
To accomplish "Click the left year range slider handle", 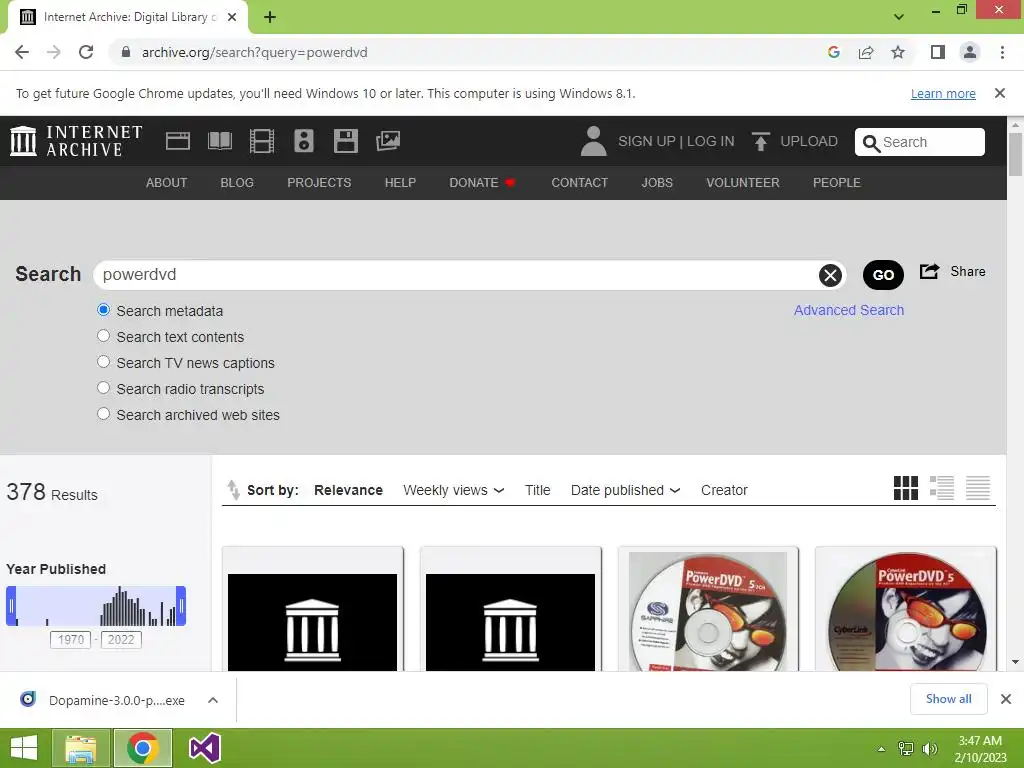I will click(11, 606).
